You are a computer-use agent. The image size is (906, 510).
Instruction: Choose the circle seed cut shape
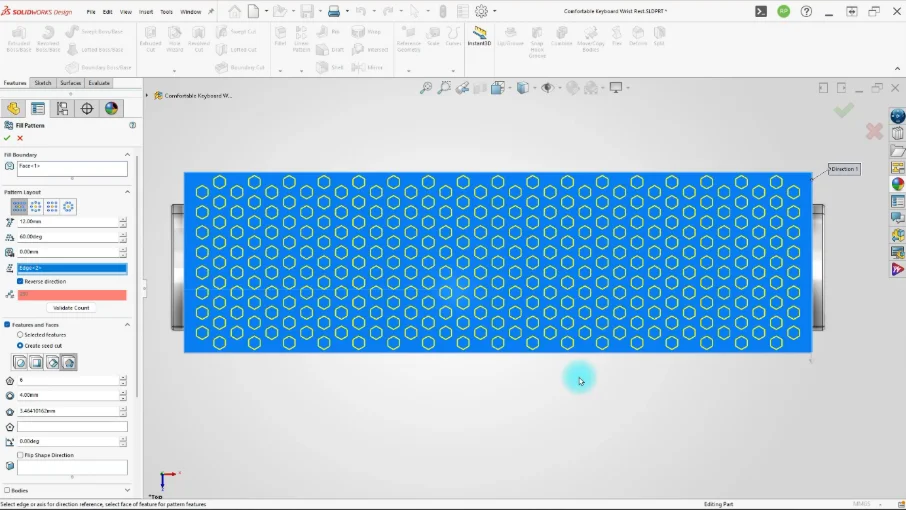click(20, 363)
